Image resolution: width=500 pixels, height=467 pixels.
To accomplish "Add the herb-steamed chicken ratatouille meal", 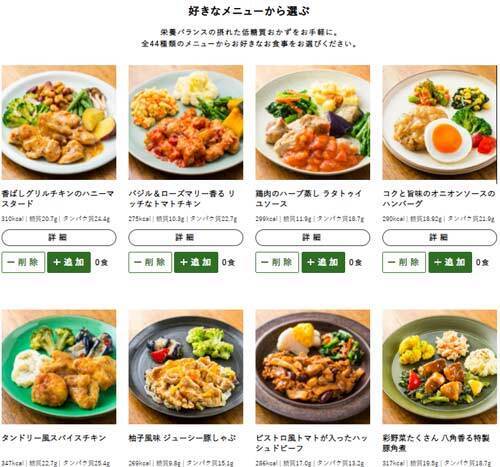I will click(323, 262).
